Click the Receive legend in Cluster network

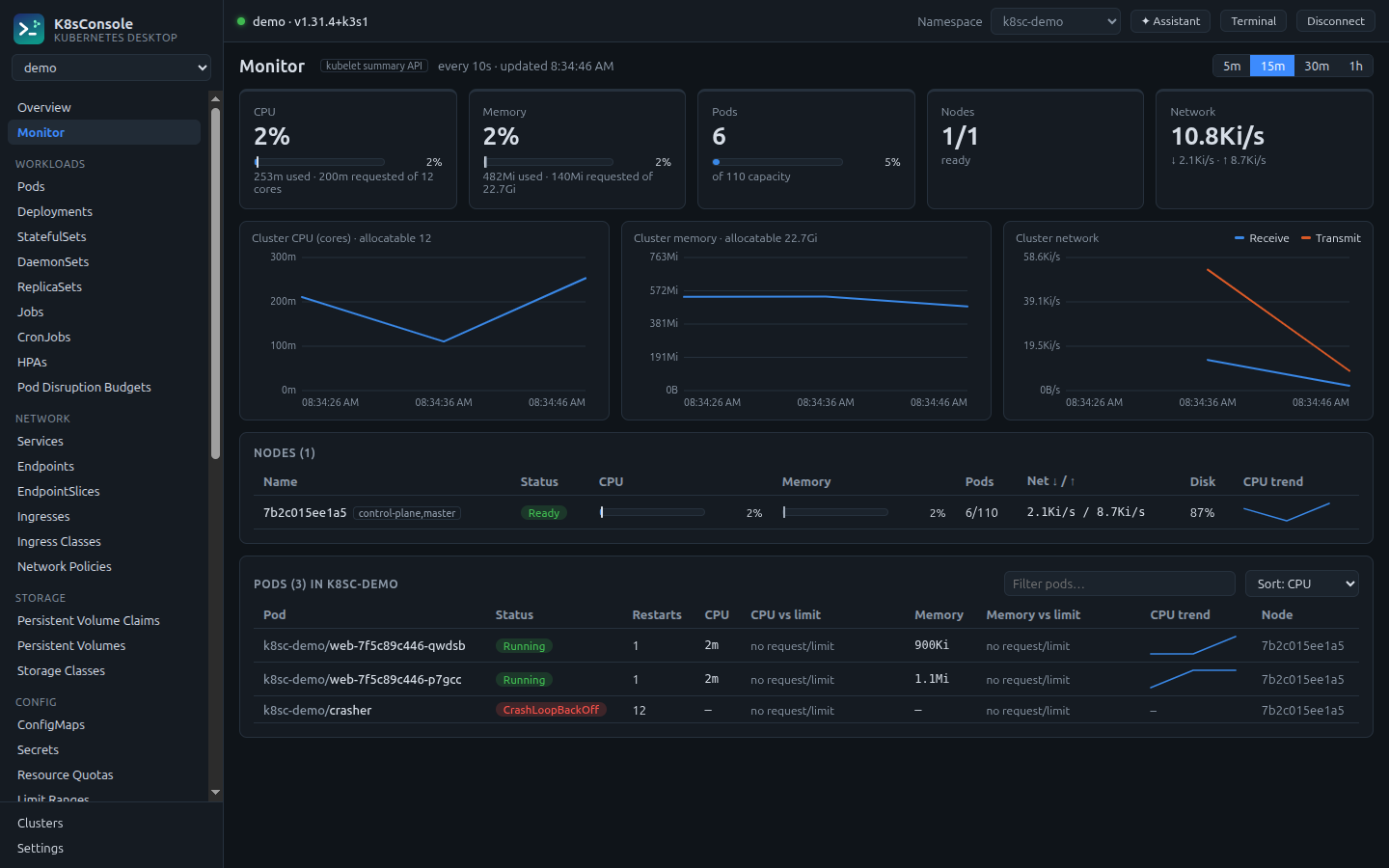(x=1262, y=238)
